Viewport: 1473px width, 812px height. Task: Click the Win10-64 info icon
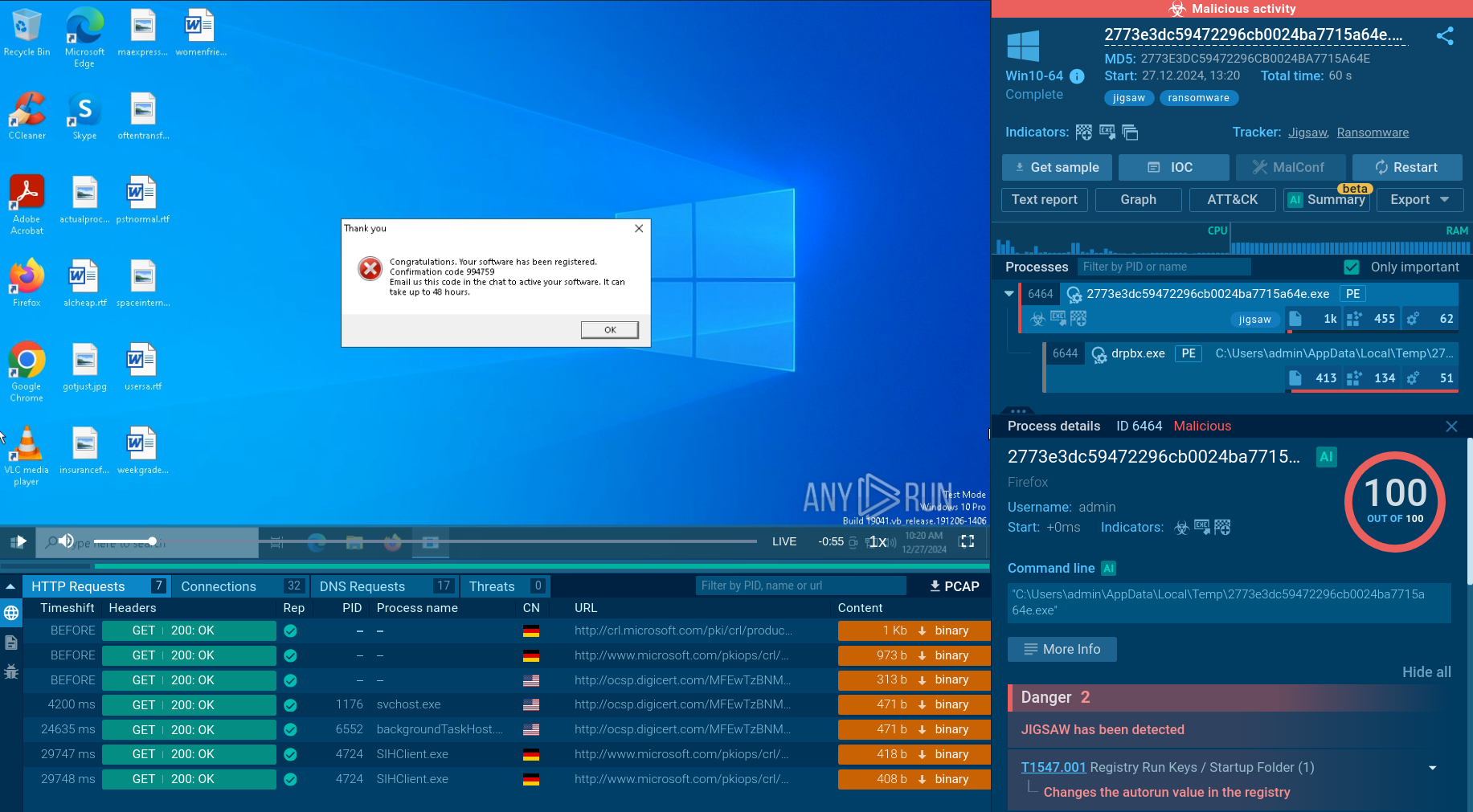click(1077, 76)
